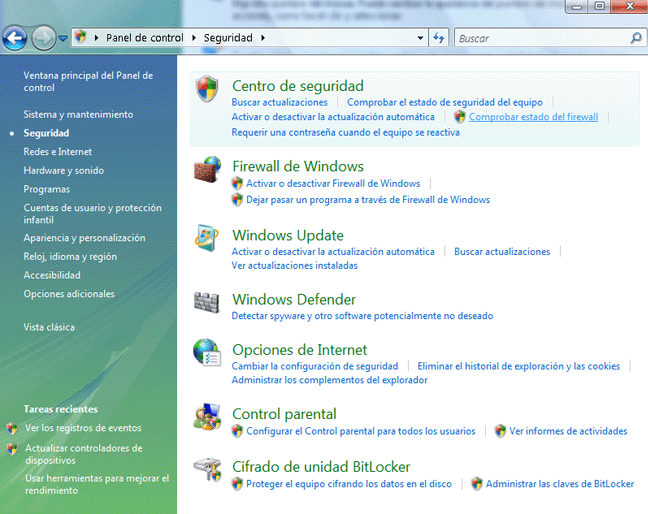The width and height of the screenshot is (648, 514).
Task: Select Panel de control in the breadcrumb
Action: 145,38
